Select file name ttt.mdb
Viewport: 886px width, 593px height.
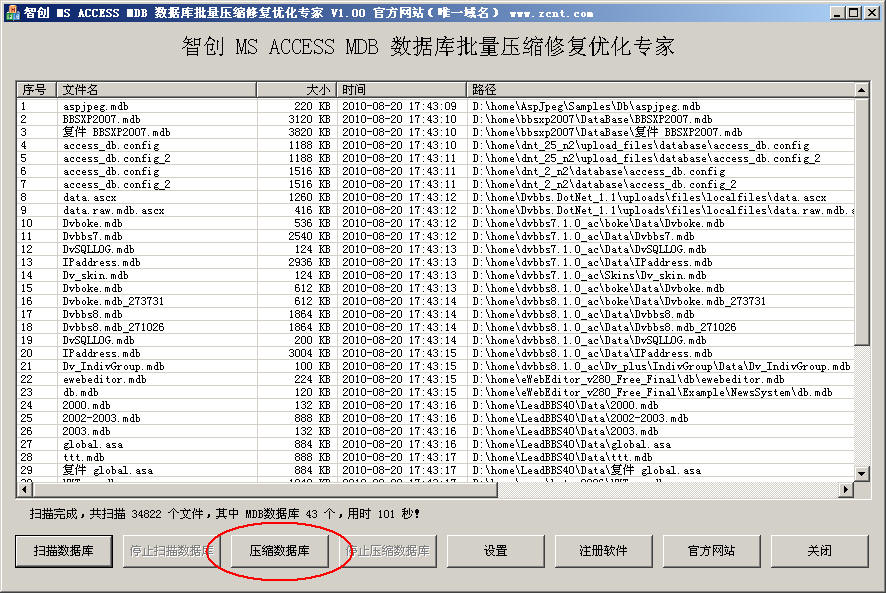[84, 457]
